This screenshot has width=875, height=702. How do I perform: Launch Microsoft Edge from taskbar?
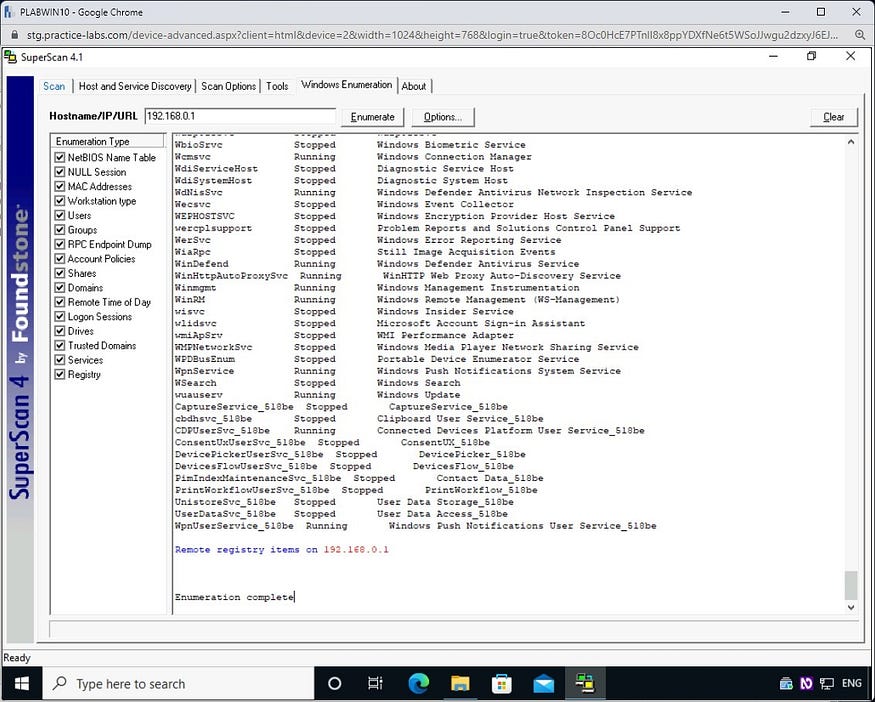419,683
